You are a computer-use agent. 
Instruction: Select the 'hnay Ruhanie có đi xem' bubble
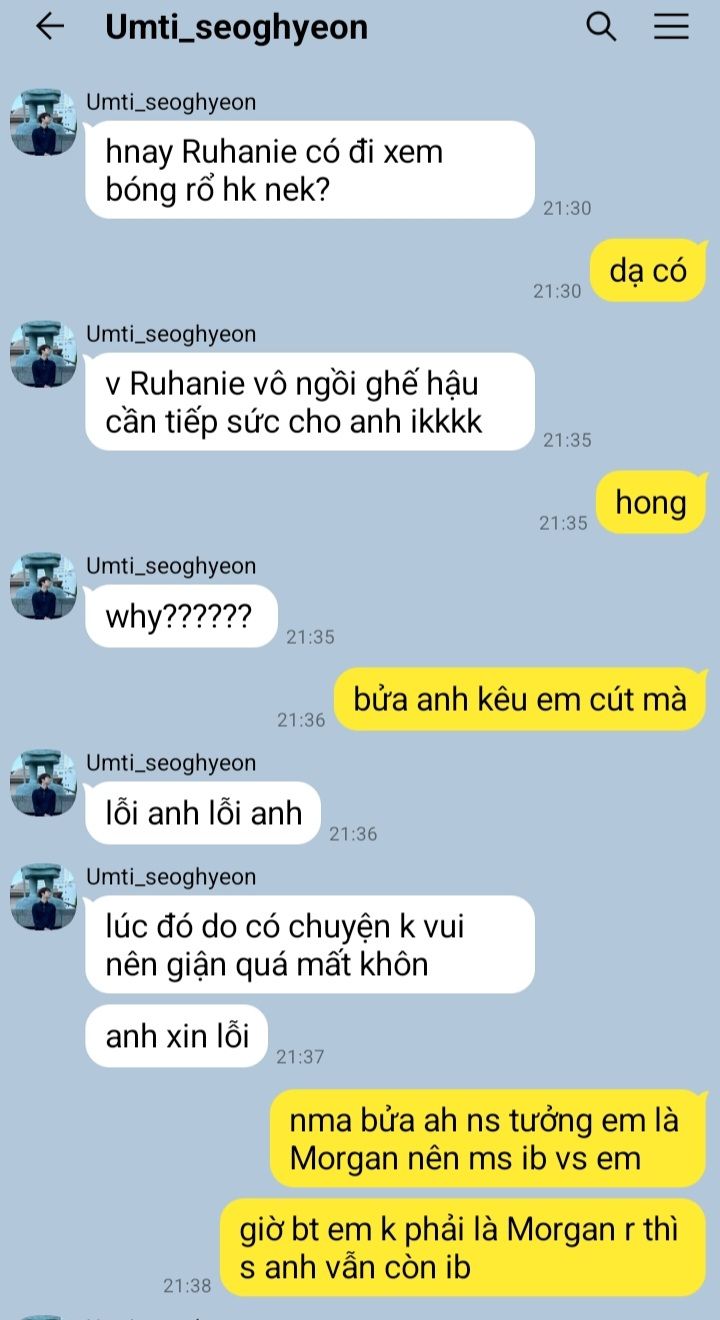coord(310,170)
